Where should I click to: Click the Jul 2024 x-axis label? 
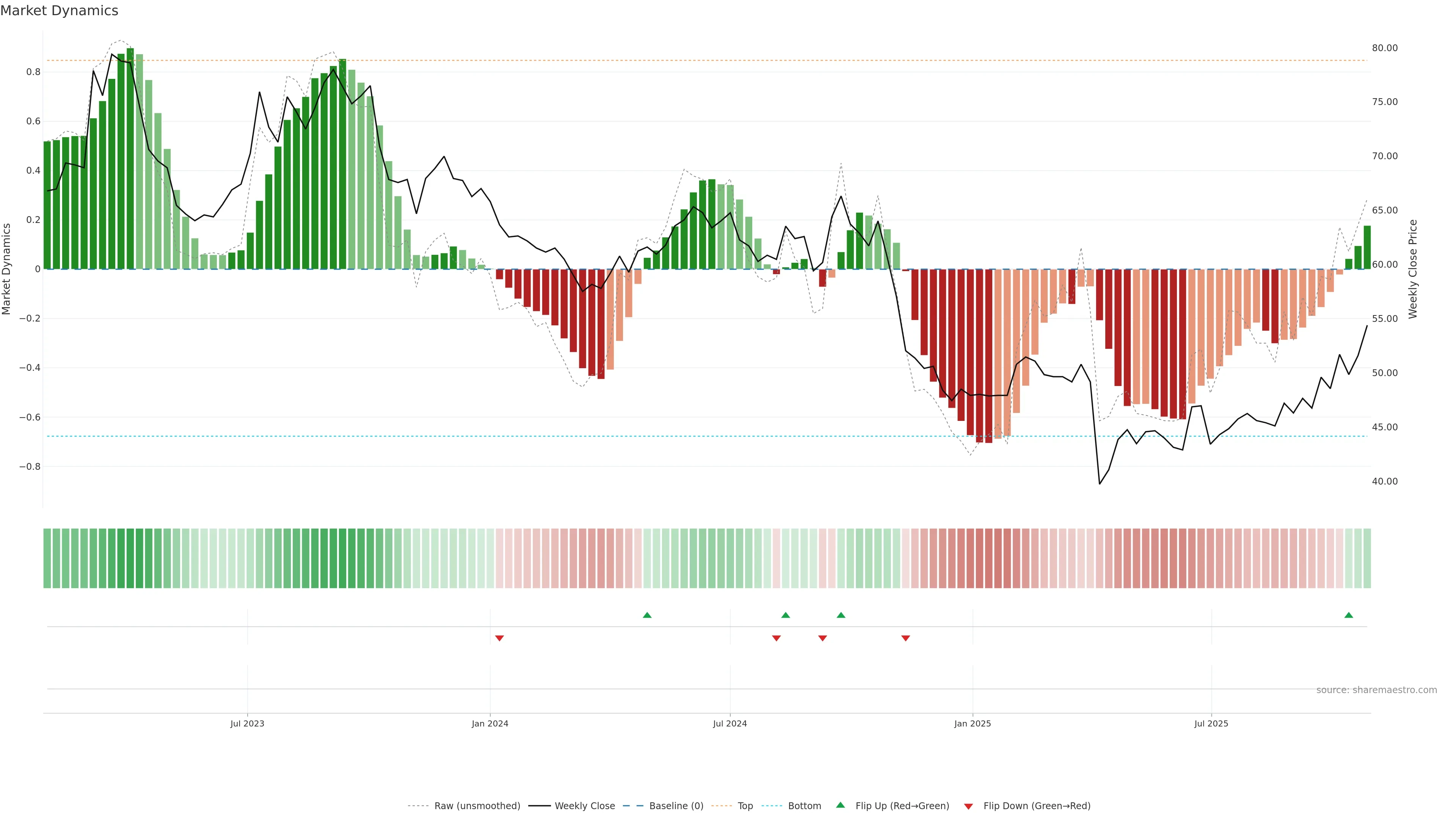(x=730, y=723)
